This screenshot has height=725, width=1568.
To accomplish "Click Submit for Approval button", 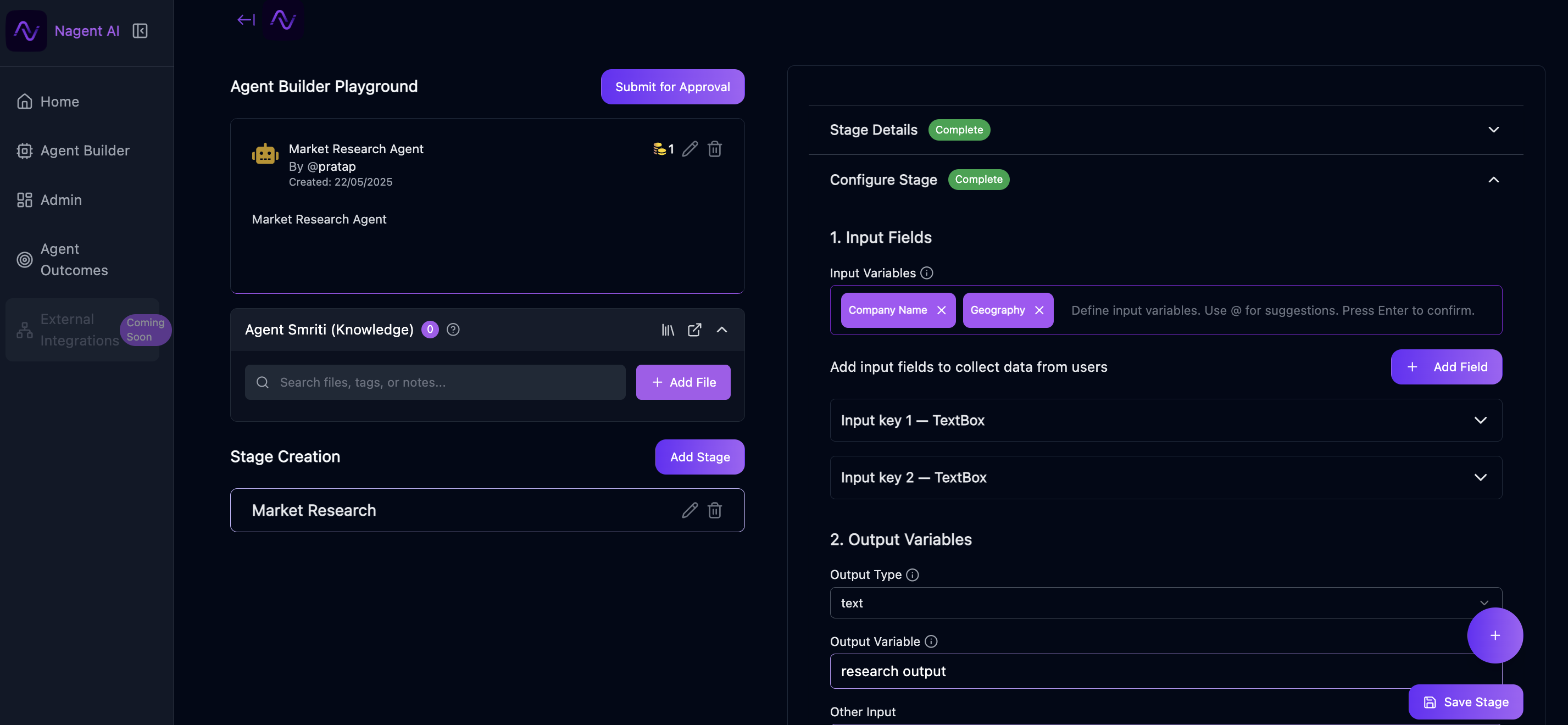I will 672,86.
